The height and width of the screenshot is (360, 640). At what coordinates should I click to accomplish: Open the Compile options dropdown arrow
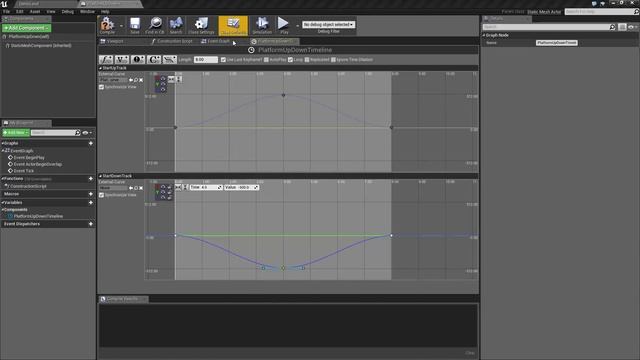(121, 26)
